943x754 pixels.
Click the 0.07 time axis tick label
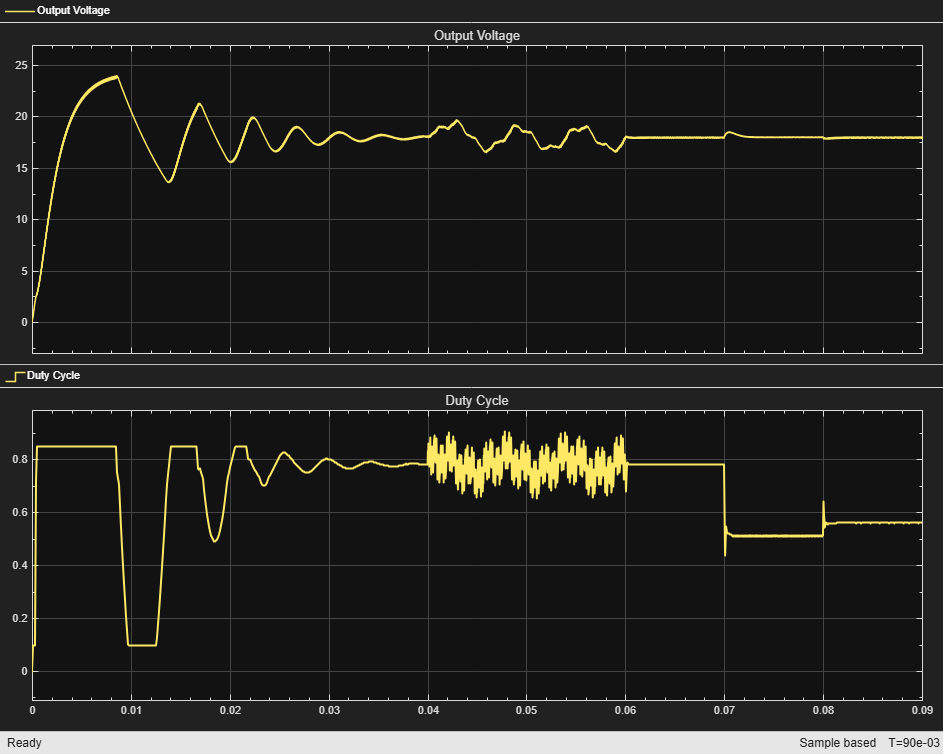[724, 710]
